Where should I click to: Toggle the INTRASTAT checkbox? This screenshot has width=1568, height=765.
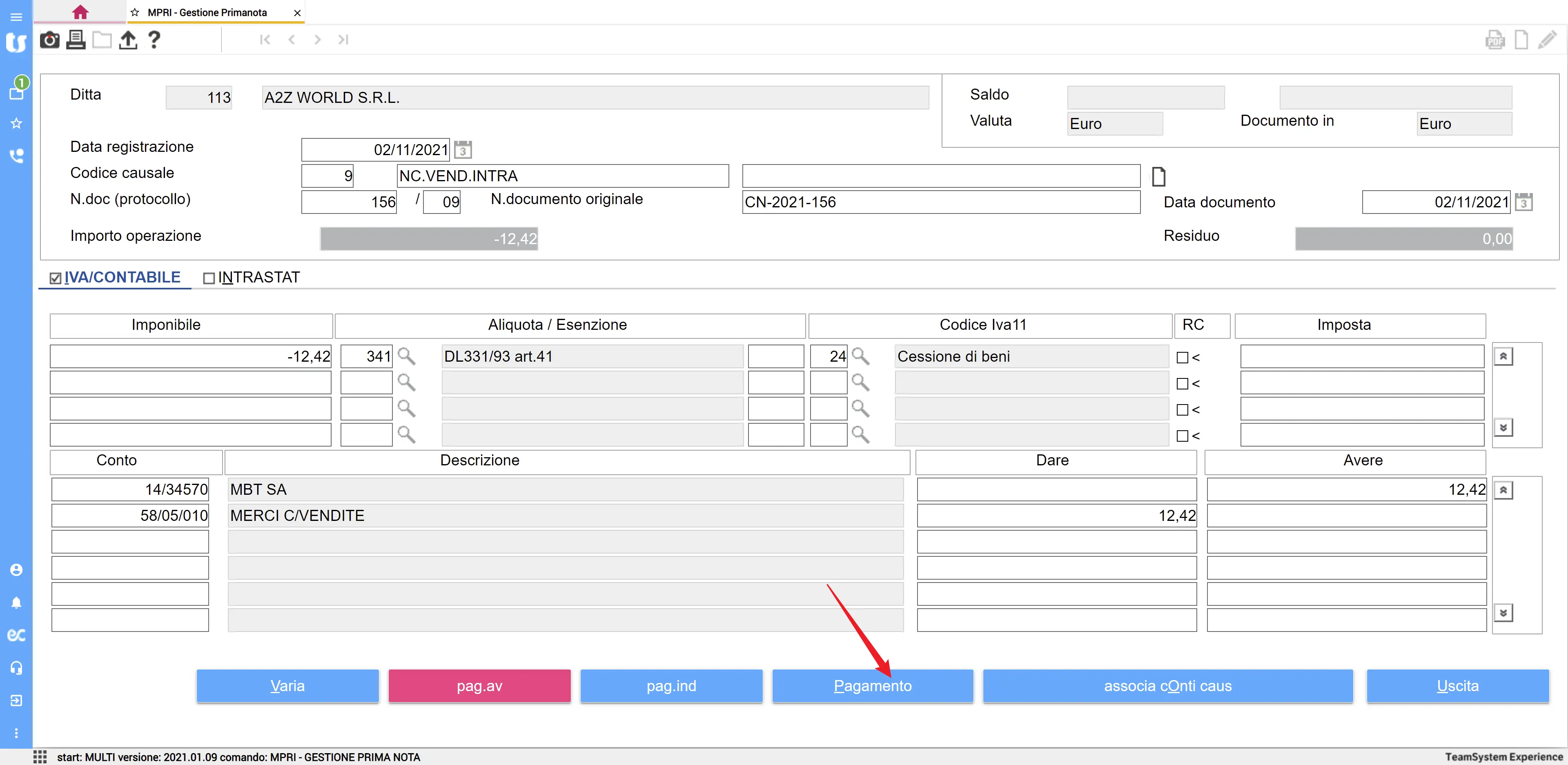point(209,278)
